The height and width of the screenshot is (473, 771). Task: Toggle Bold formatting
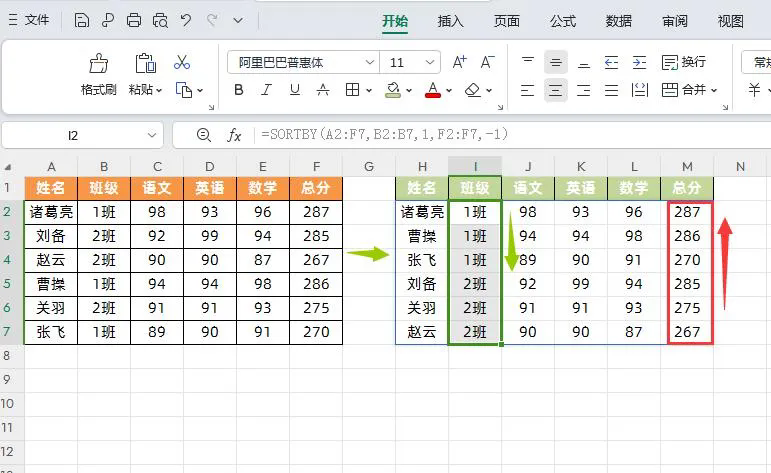tap(238, 90)
